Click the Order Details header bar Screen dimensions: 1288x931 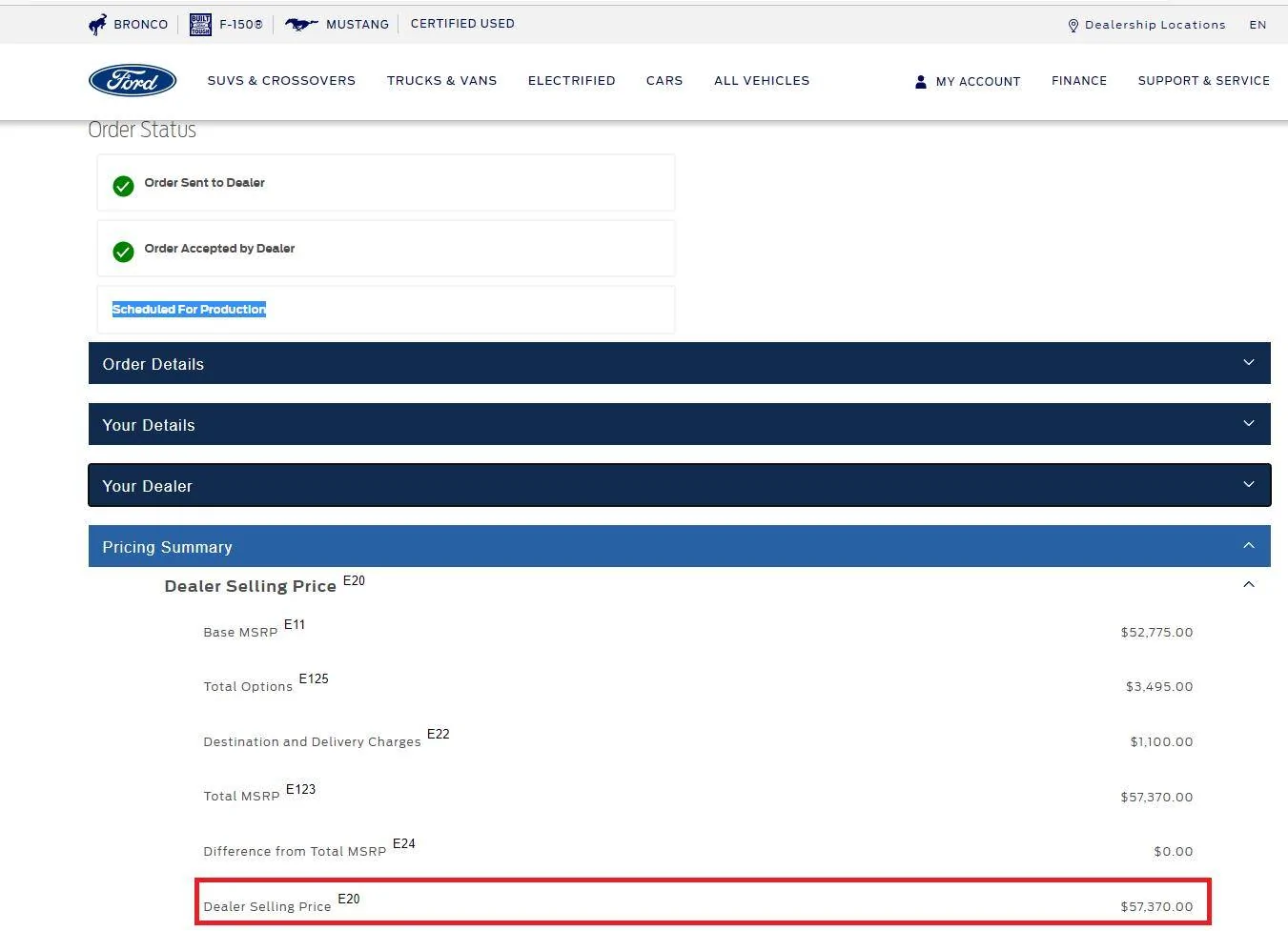pyautogui.click(x=680, y=363)
